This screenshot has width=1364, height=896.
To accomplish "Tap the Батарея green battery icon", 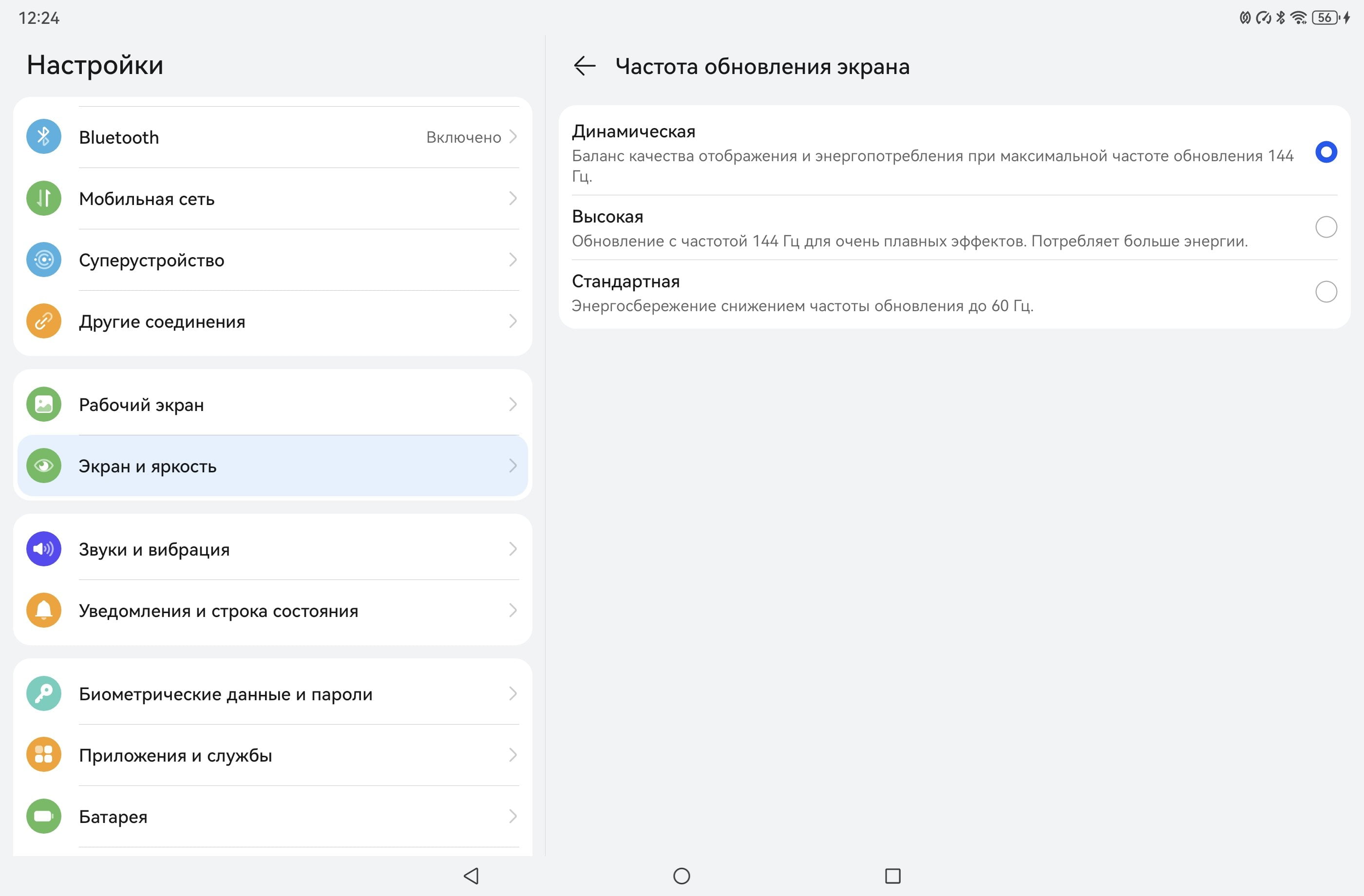I will click(43, 816).
